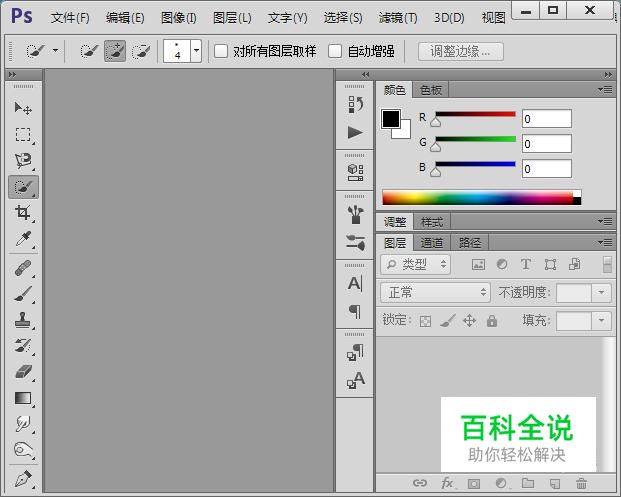
Task: Select the Crop tool
Action: tap(23, 213)
